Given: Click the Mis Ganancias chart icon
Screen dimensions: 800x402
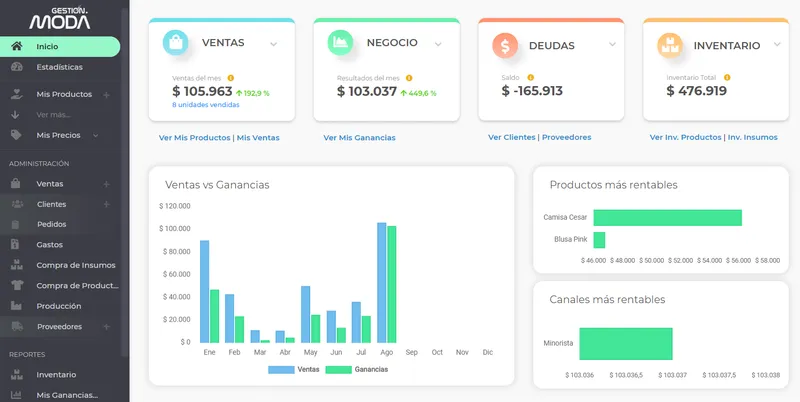Looking at the screenshot, I should pos(16,395).
